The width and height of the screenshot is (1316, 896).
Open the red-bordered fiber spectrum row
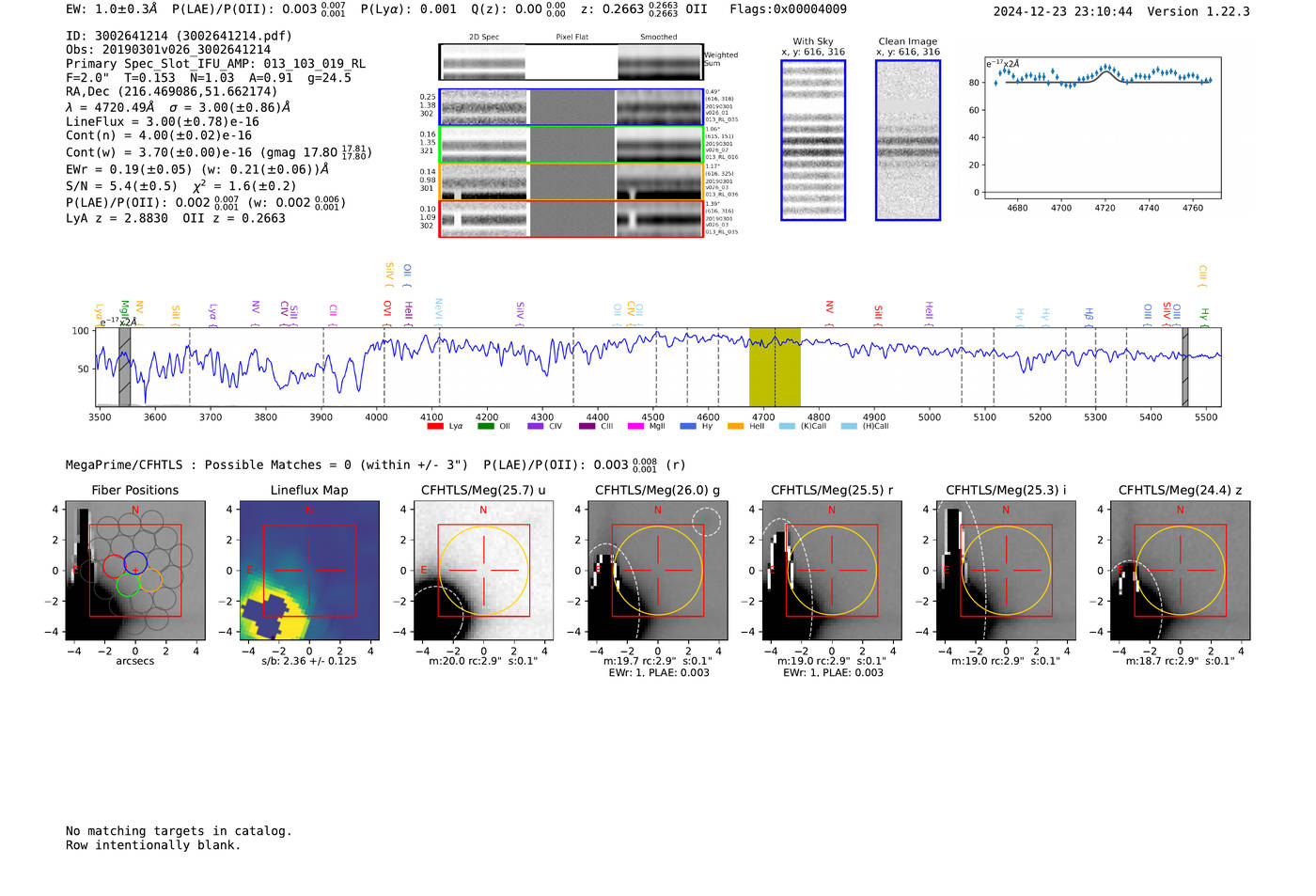click(x=571, y=219)
